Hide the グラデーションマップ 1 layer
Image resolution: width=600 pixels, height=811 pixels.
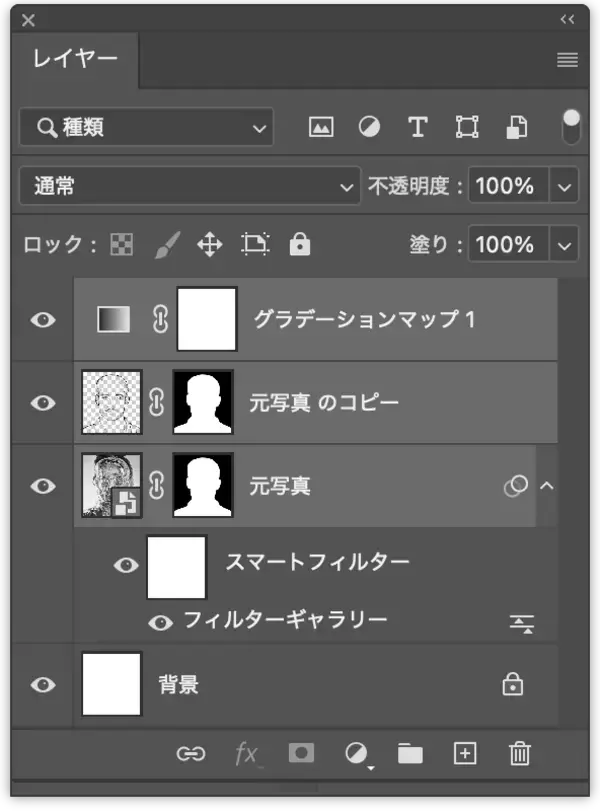(43, 320)
